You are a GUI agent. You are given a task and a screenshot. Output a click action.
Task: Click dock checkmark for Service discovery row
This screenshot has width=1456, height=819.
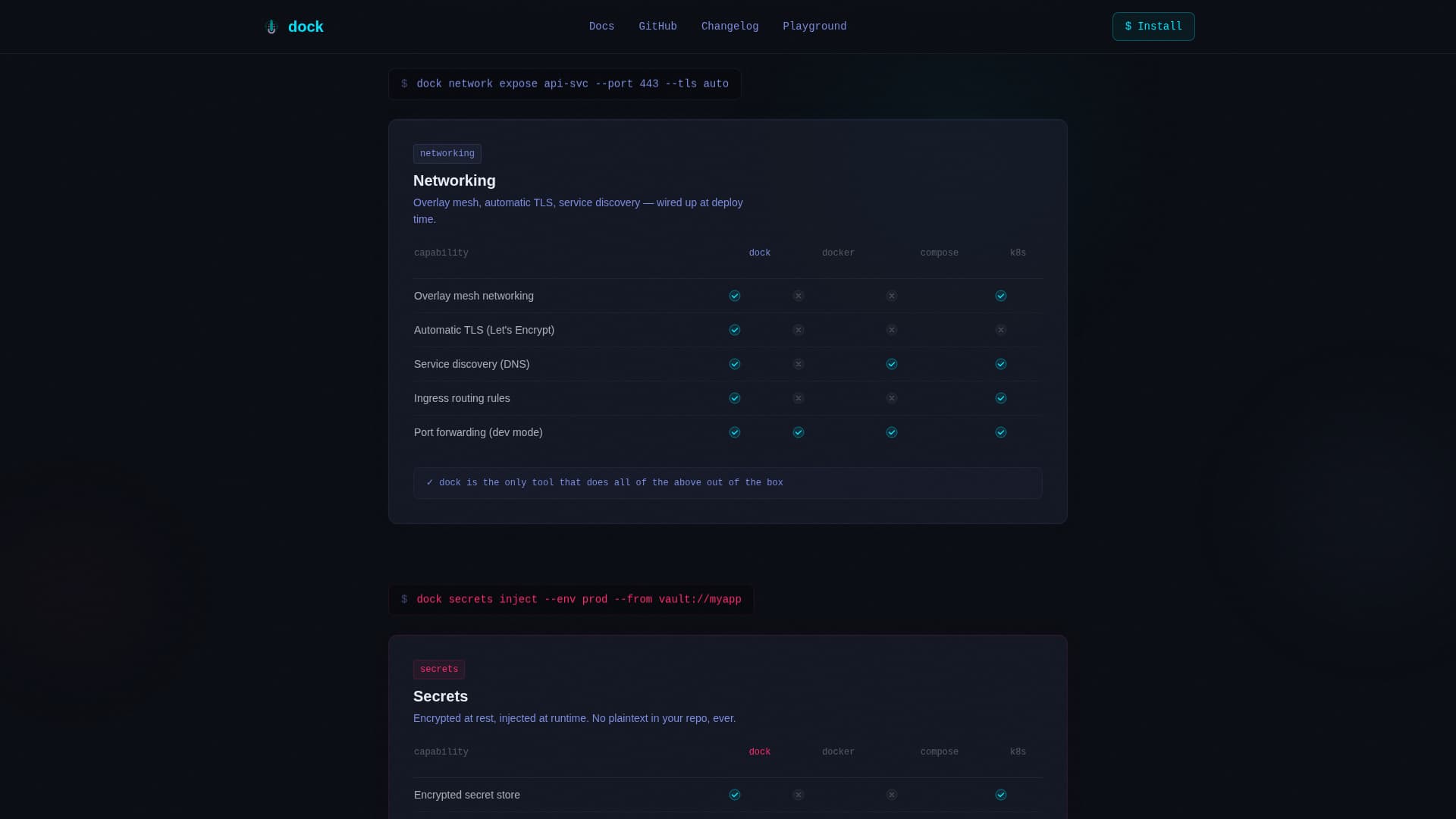pos(735,364)
